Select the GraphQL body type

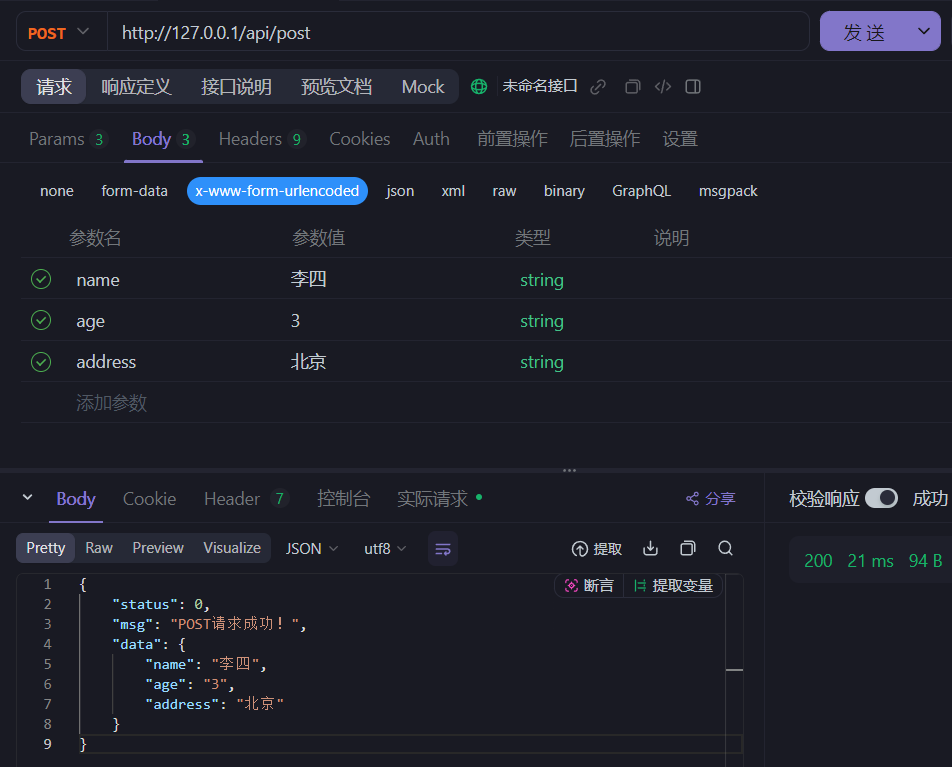tap(641, 191)
